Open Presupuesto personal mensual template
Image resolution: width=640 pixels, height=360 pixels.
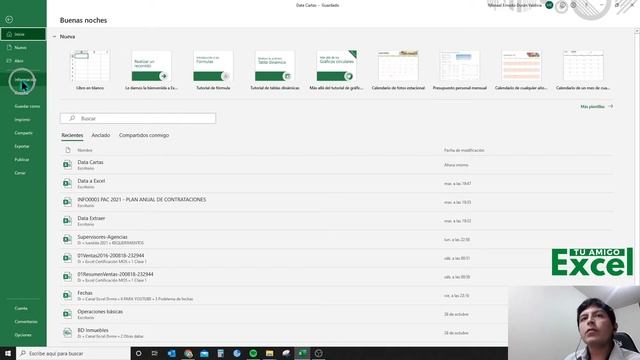(x=460, y=70)
